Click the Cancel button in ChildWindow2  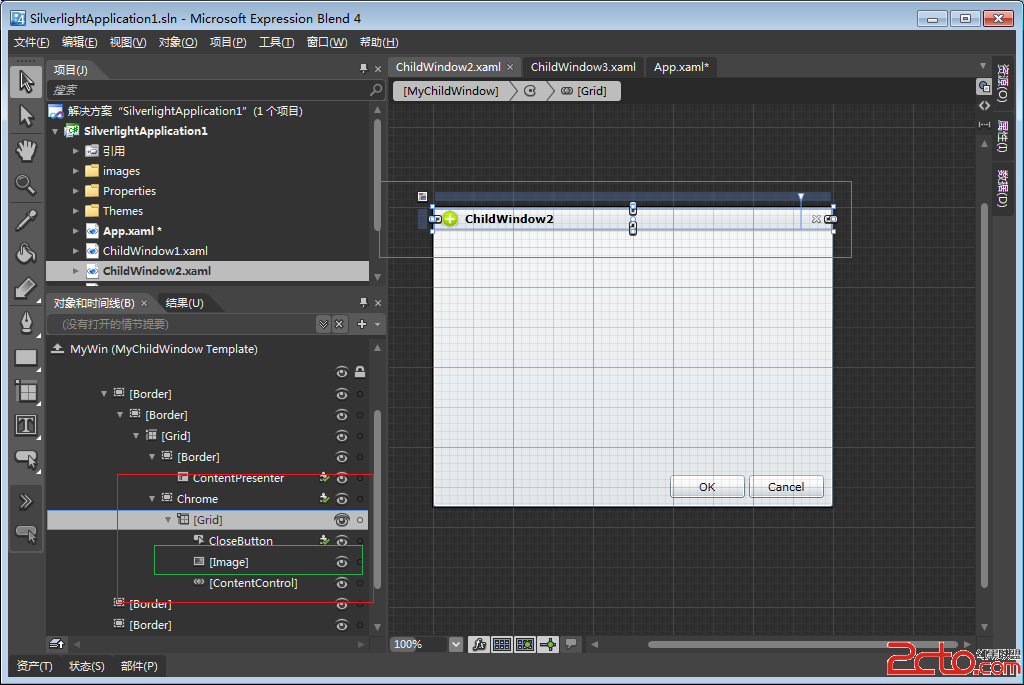click(786, 486)
